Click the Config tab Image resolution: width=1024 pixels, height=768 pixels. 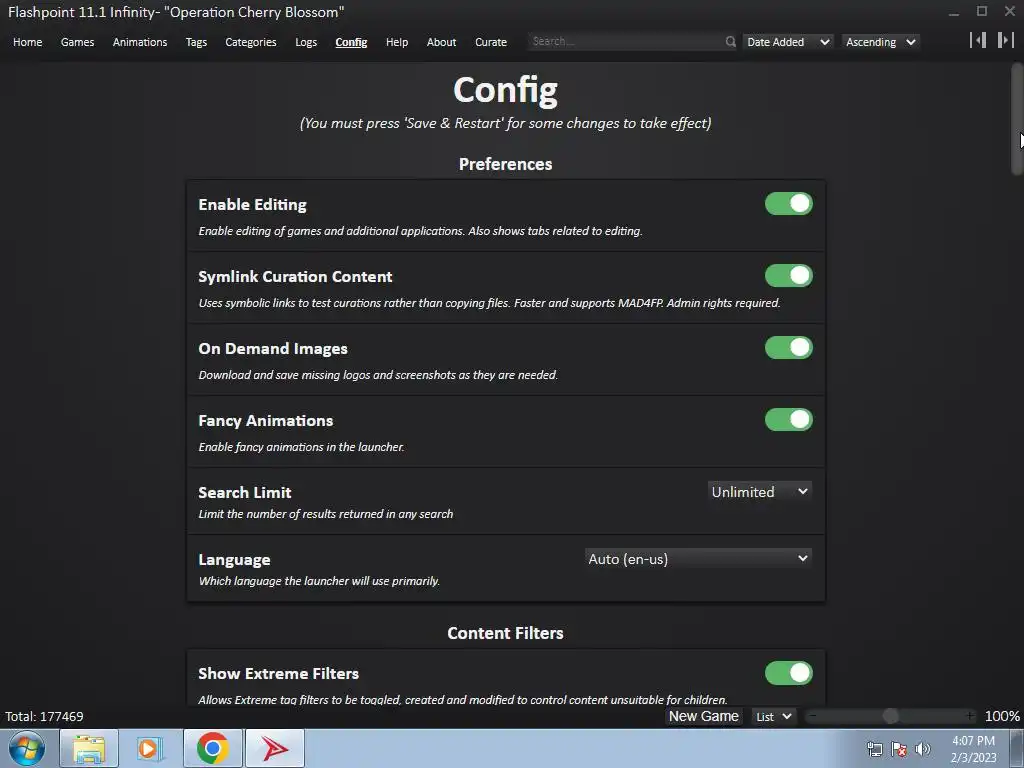click(x=351, y=42)
